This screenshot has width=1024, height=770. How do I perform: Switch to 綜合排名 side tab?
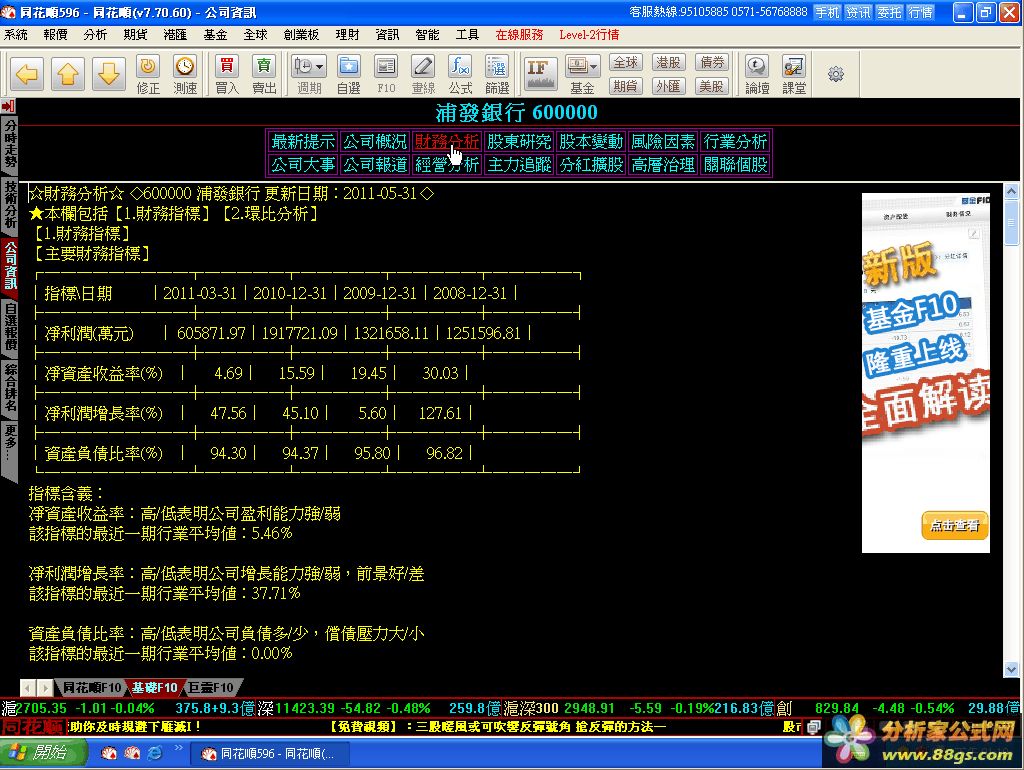[x=9, y=386]
